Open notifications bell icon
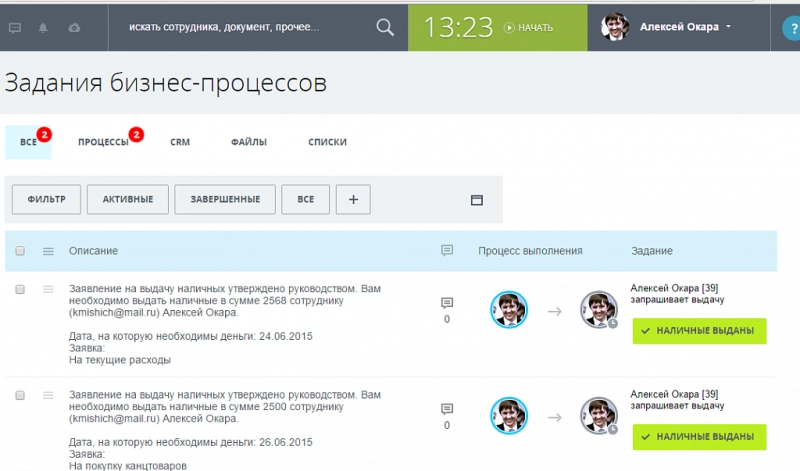The height and width of the screenshot is (471, 800). coord(45,28)
